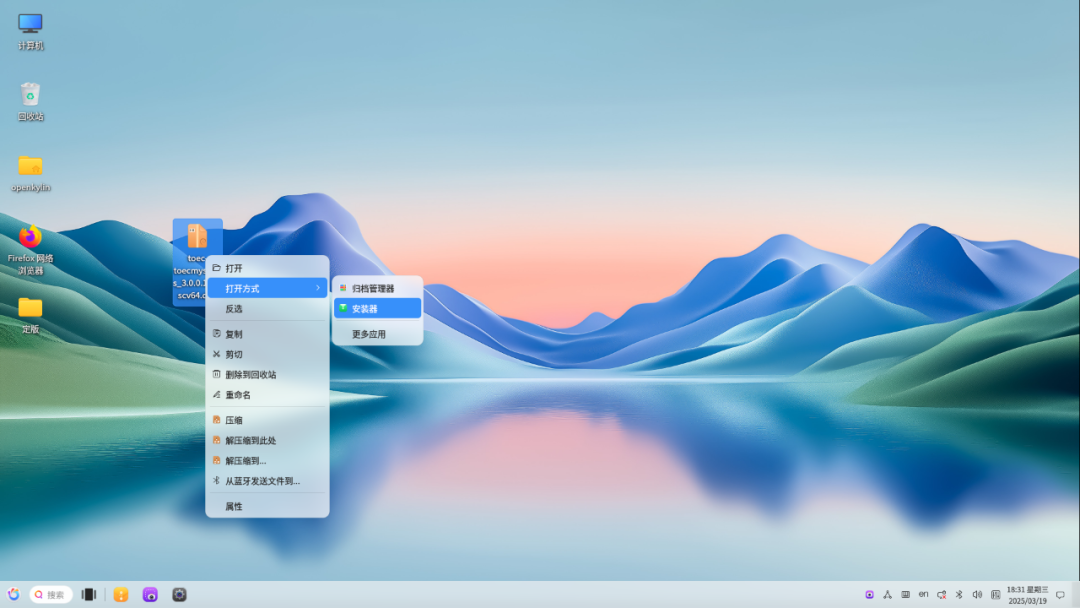Click the notification bubble in system tray

(x=1060, y=594)
